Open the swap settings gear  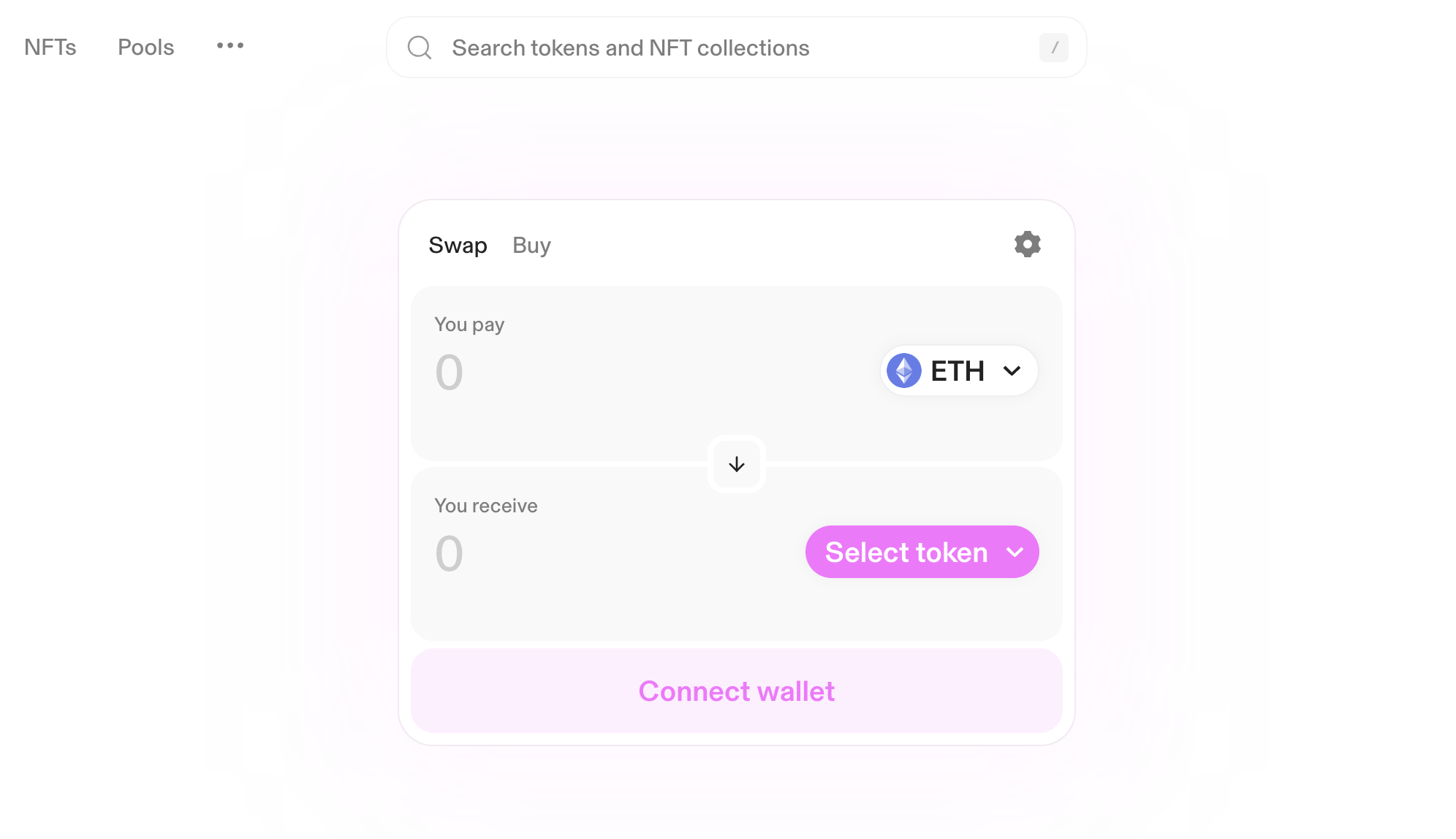[x=1027, y=244]
